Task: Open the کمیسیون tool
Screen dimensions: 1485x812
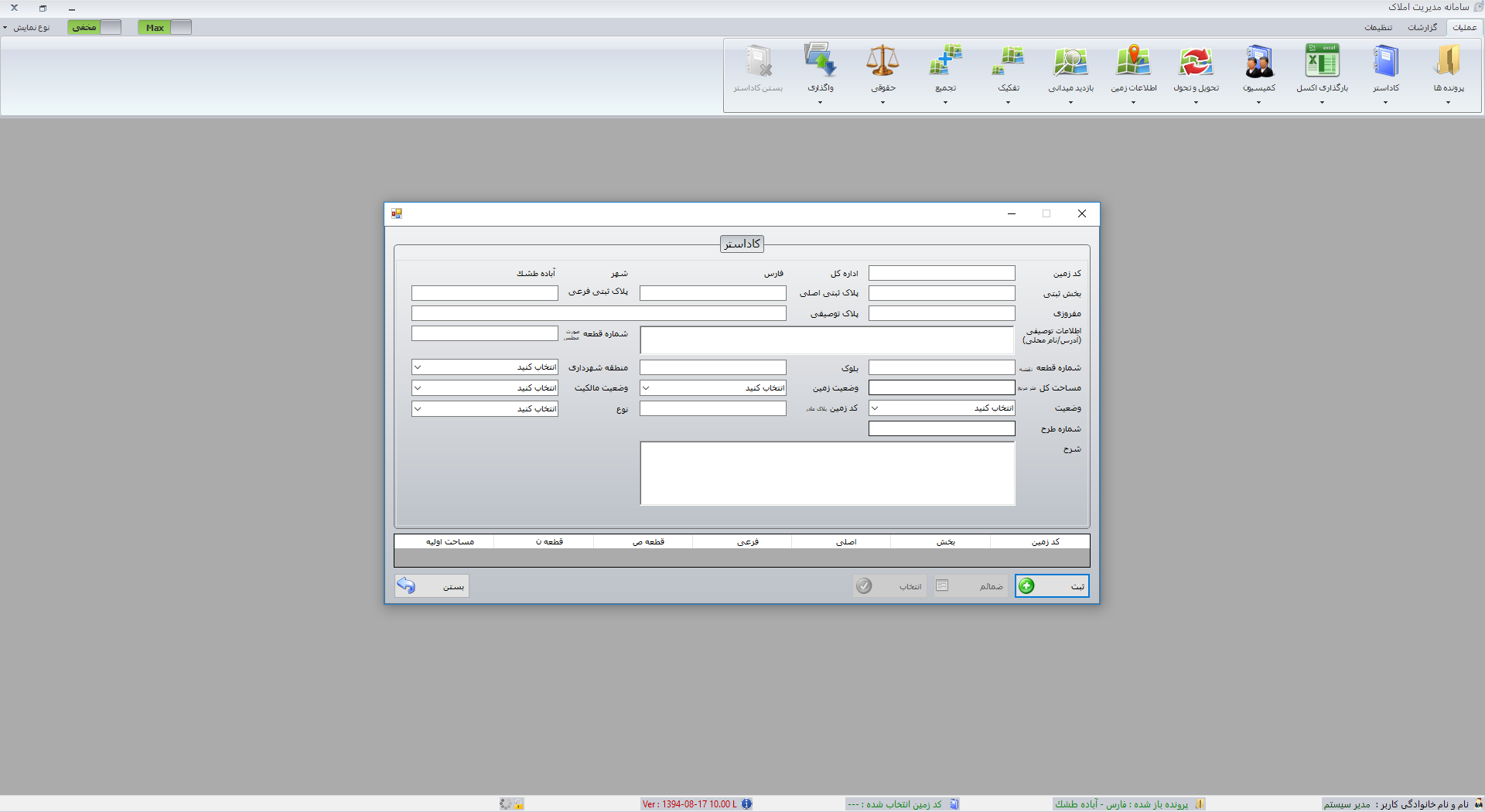Action: tap(1258, 73)
